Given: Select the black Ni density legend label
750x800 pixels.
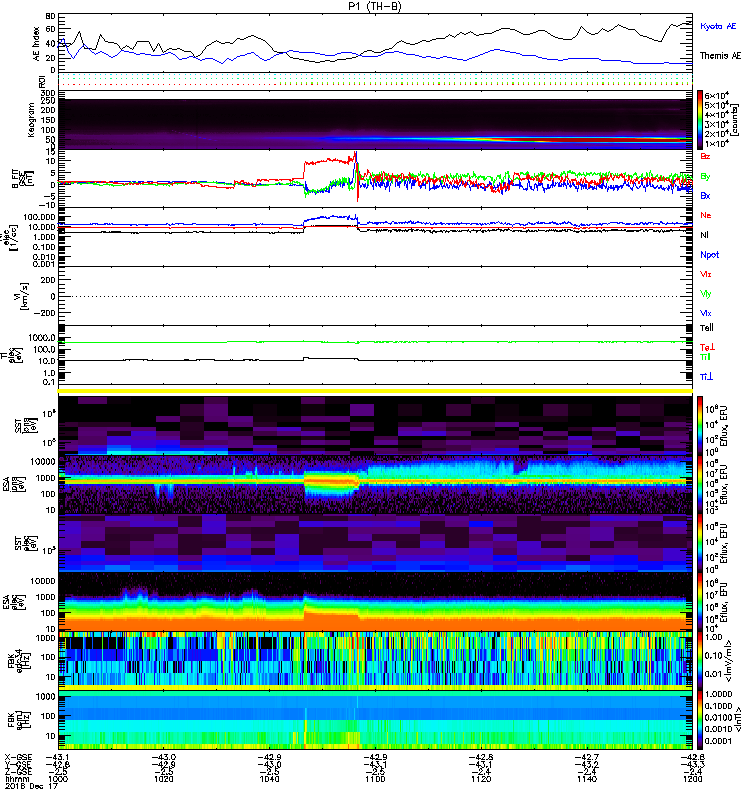Looking at the screenshot, I should [x=705, y=235].
